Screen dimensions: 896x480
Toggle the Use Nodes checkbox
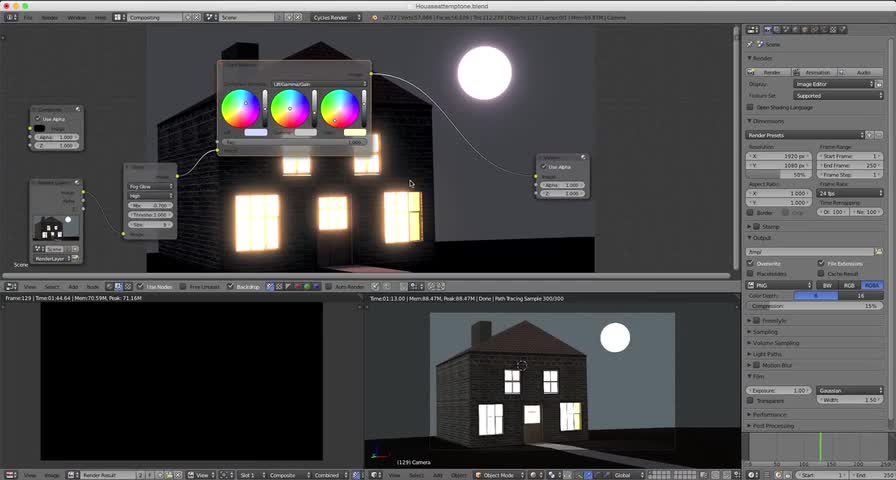point(140,286)
